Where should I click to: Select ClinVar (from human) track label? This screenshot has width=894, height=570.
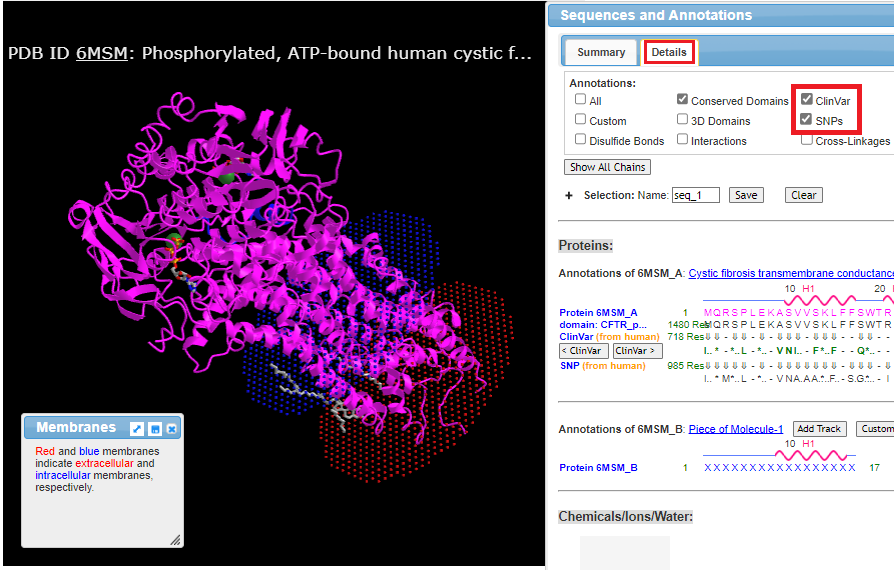tap(609, 337)
